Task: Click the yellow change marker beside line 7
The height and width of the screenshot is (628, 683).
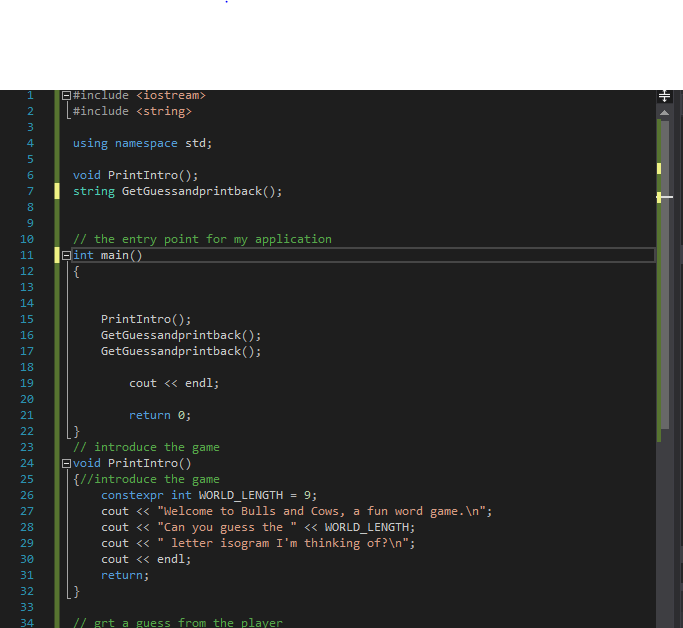Action: (x=57, y=191)
